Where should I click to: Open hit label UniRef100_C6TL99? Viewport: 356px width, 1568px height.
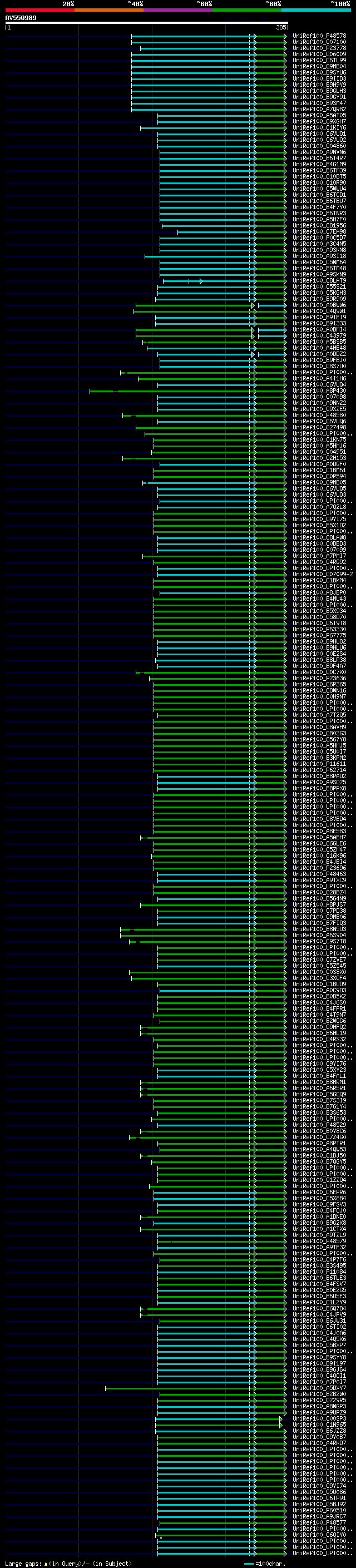pos(319,60)
